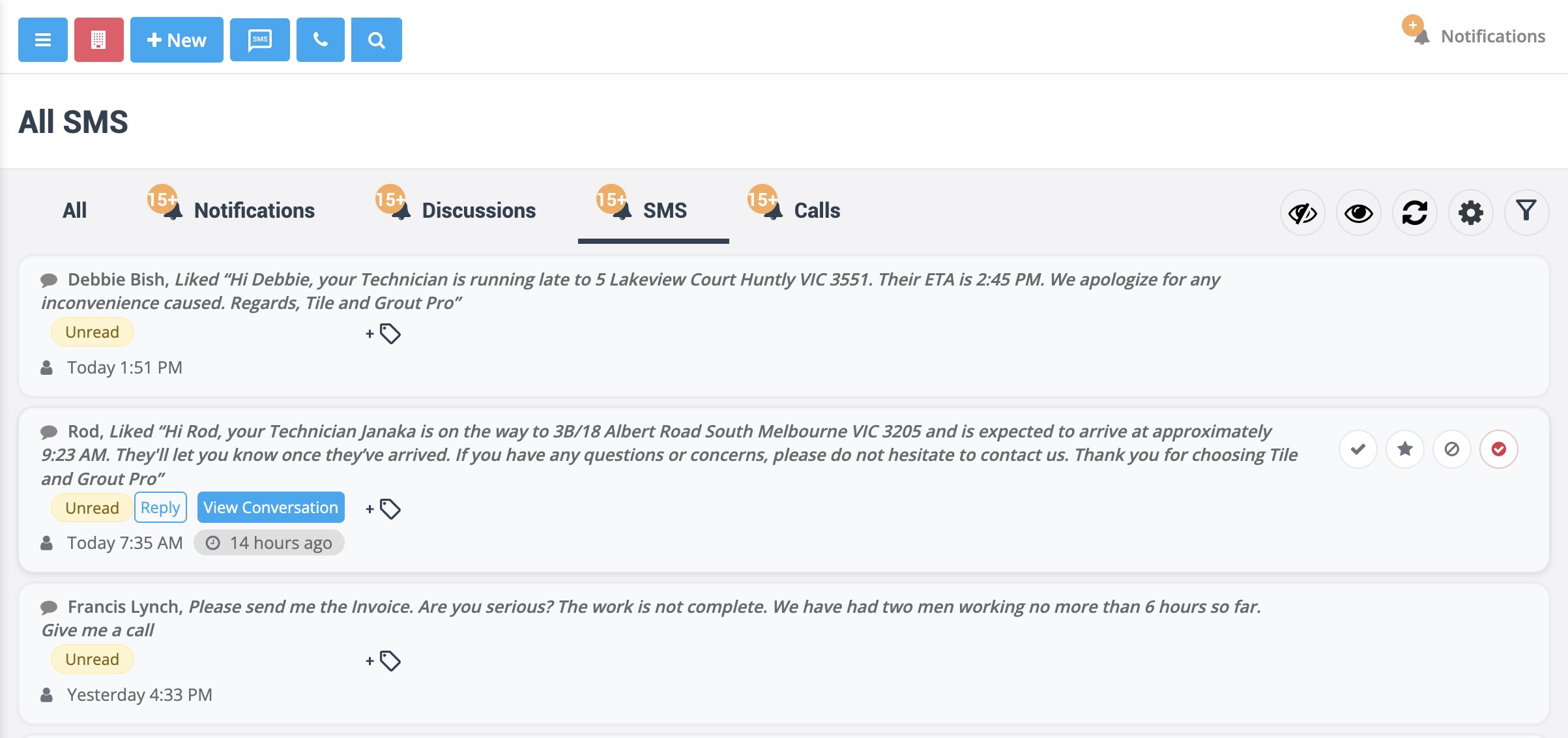Star Rod's SMS message

point(1405,449)
